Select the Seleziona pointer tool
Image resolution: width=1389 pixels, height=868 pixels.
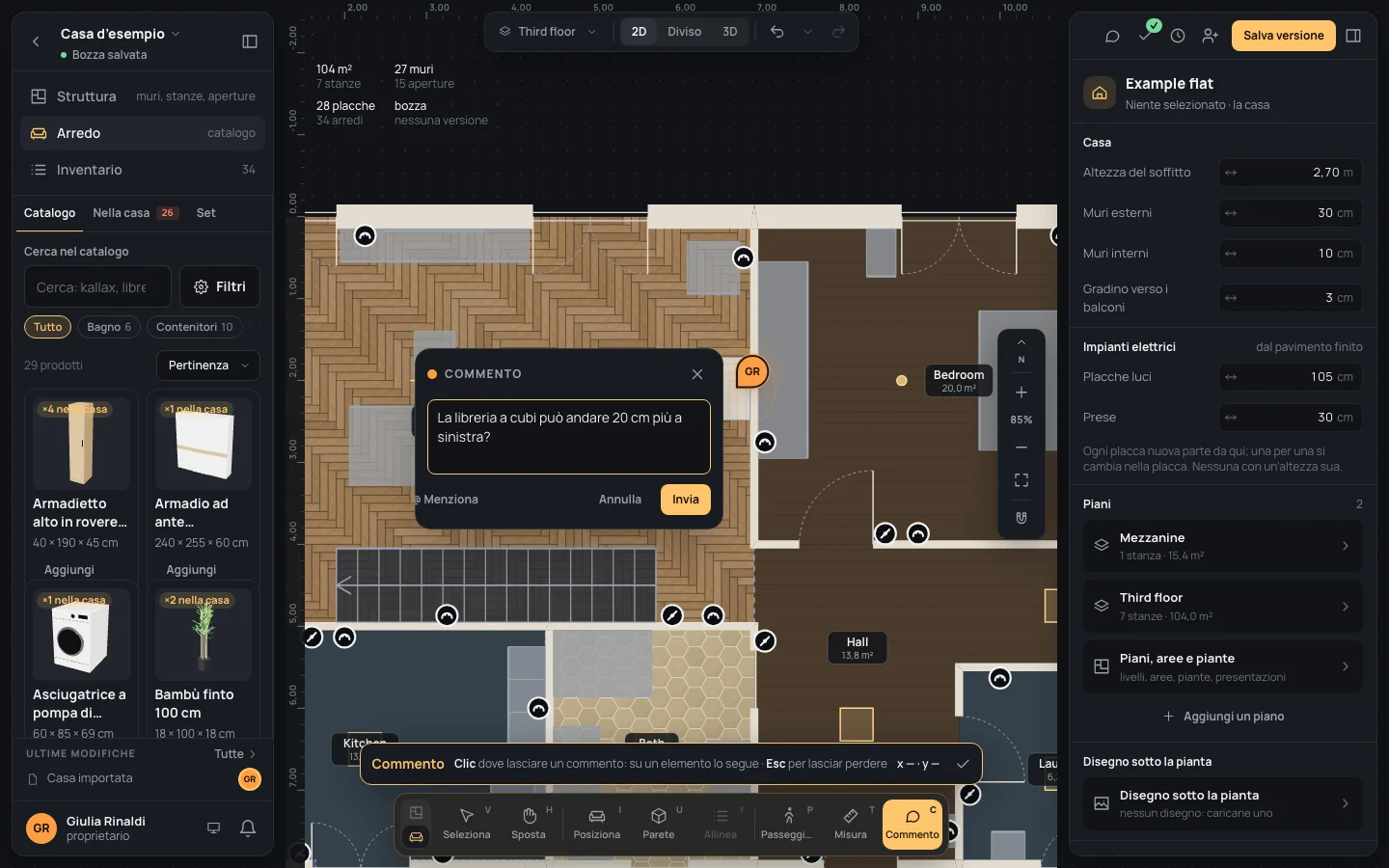467,824
